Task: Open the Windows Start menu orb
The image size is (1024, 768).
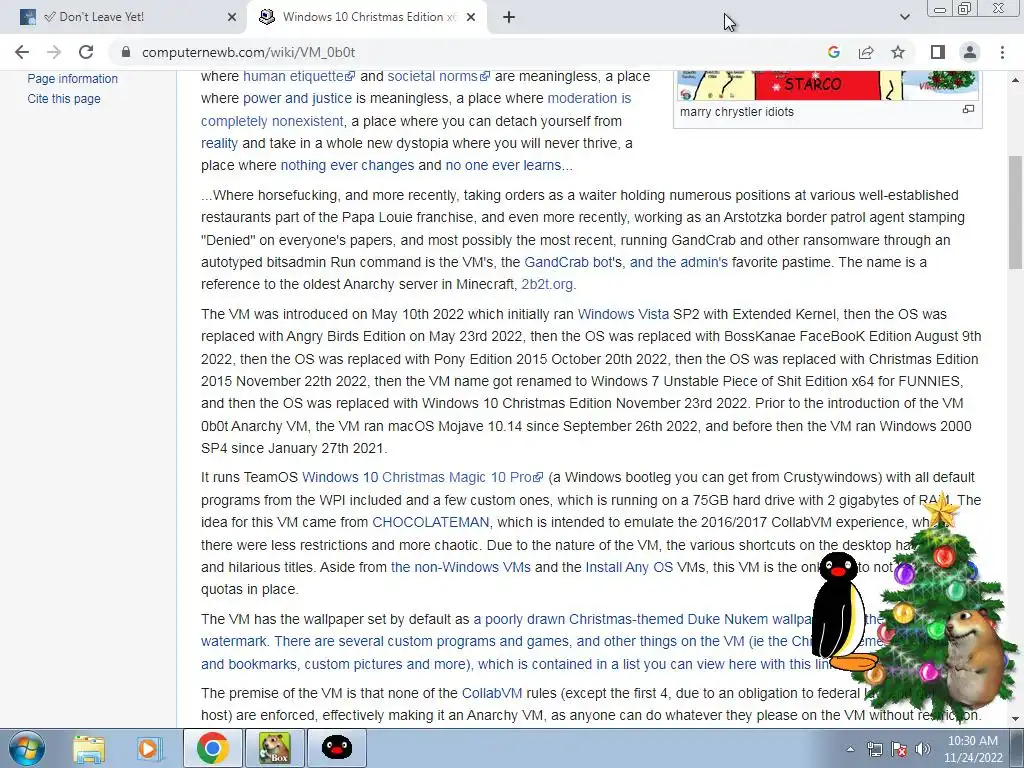Action: coord(26,748)
